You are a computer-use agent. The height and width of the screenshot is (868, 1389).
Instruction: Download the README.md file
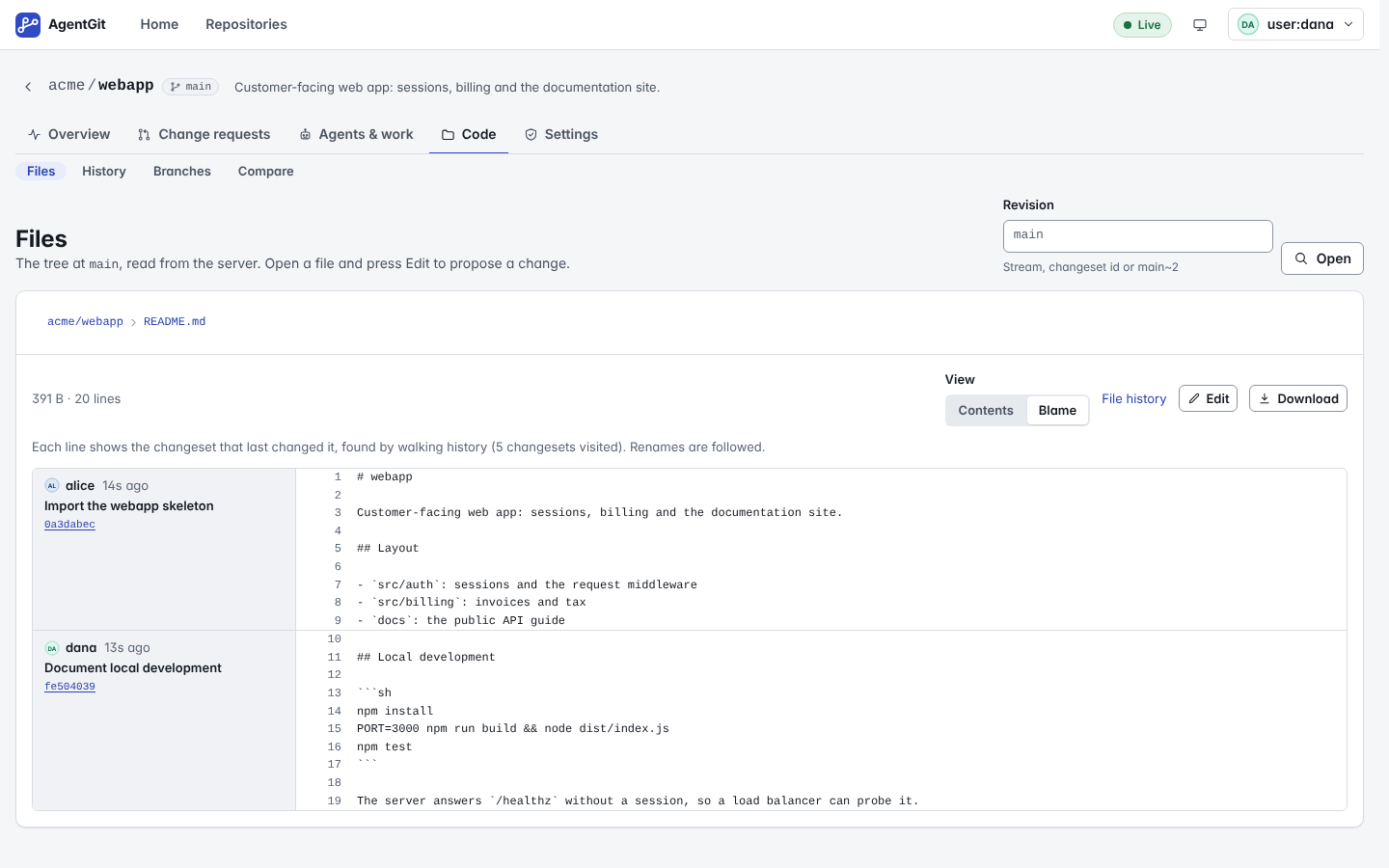pyautogui.click(x=1298, y=398)
